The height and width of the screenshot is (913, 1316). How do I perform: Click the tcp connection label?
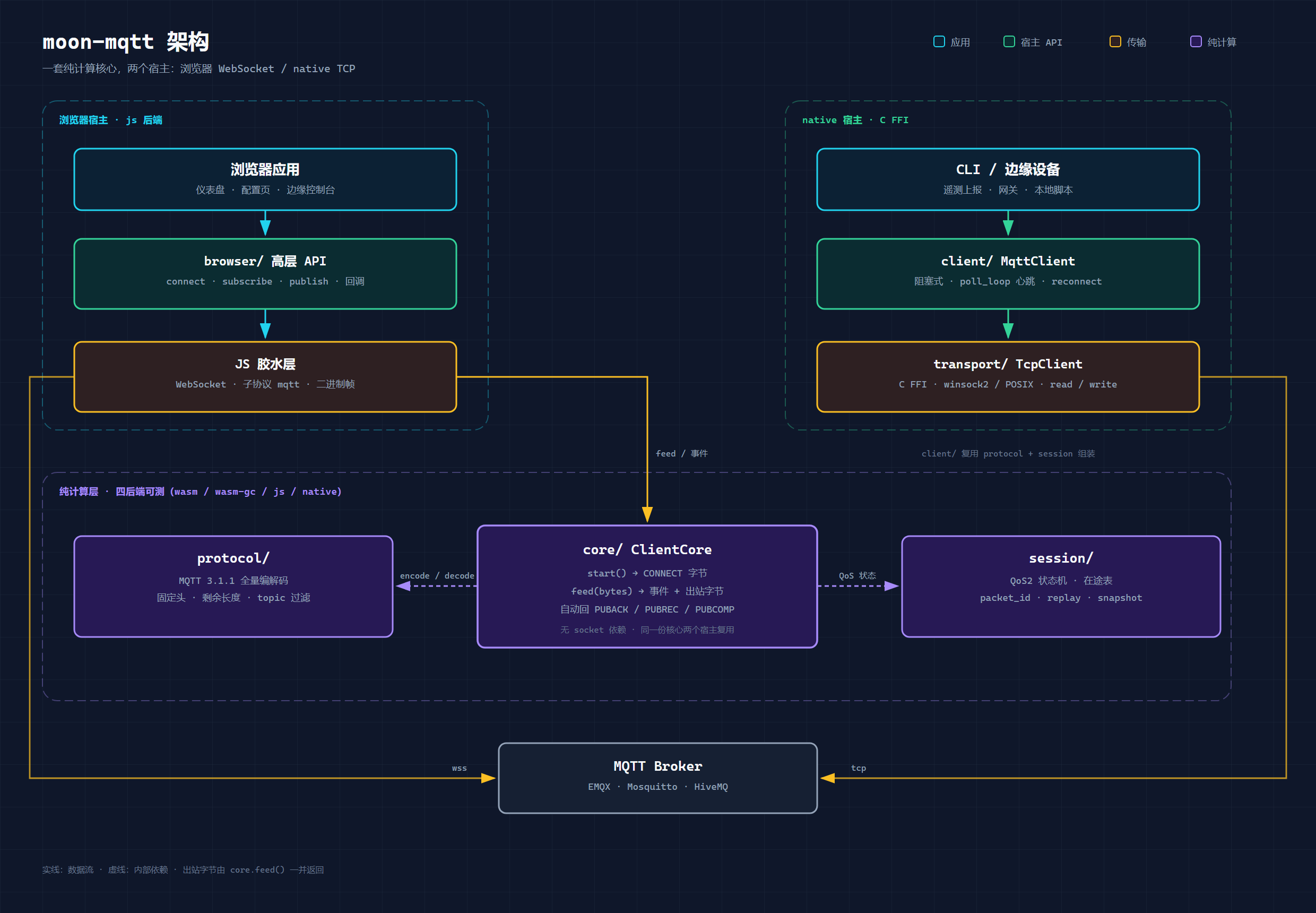click(859, 768)
